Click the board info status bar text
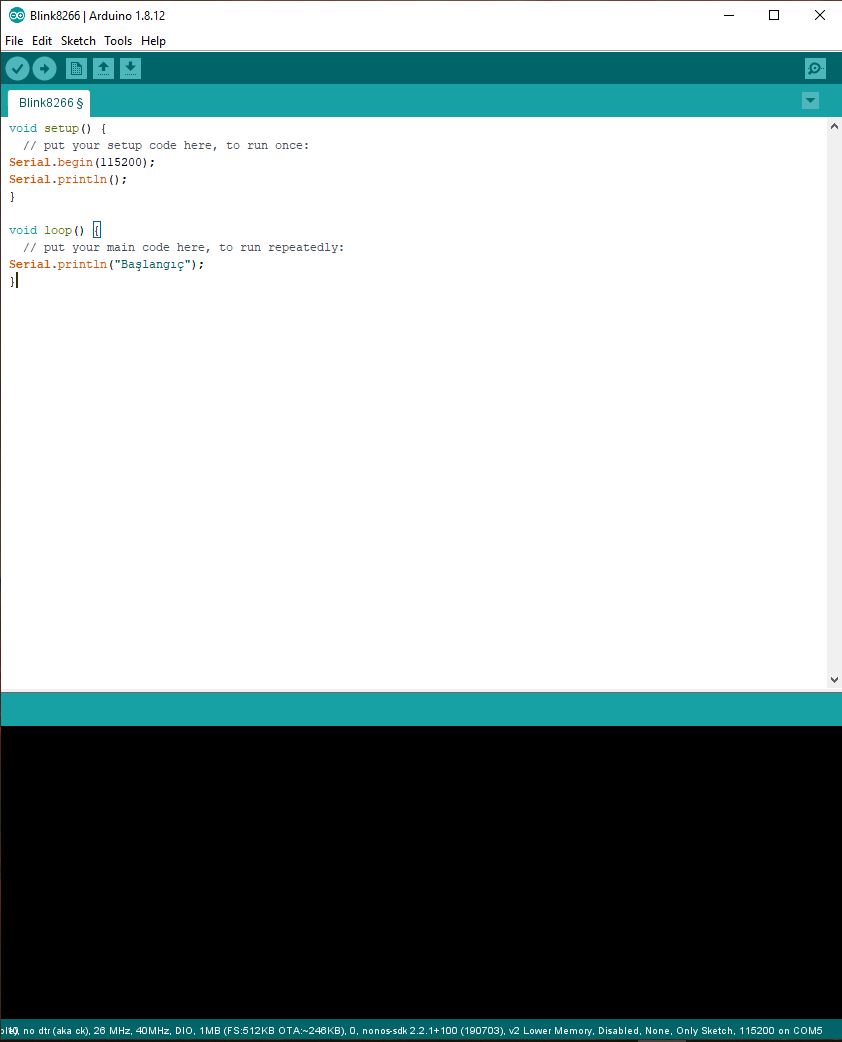 tap(411, 1031)
